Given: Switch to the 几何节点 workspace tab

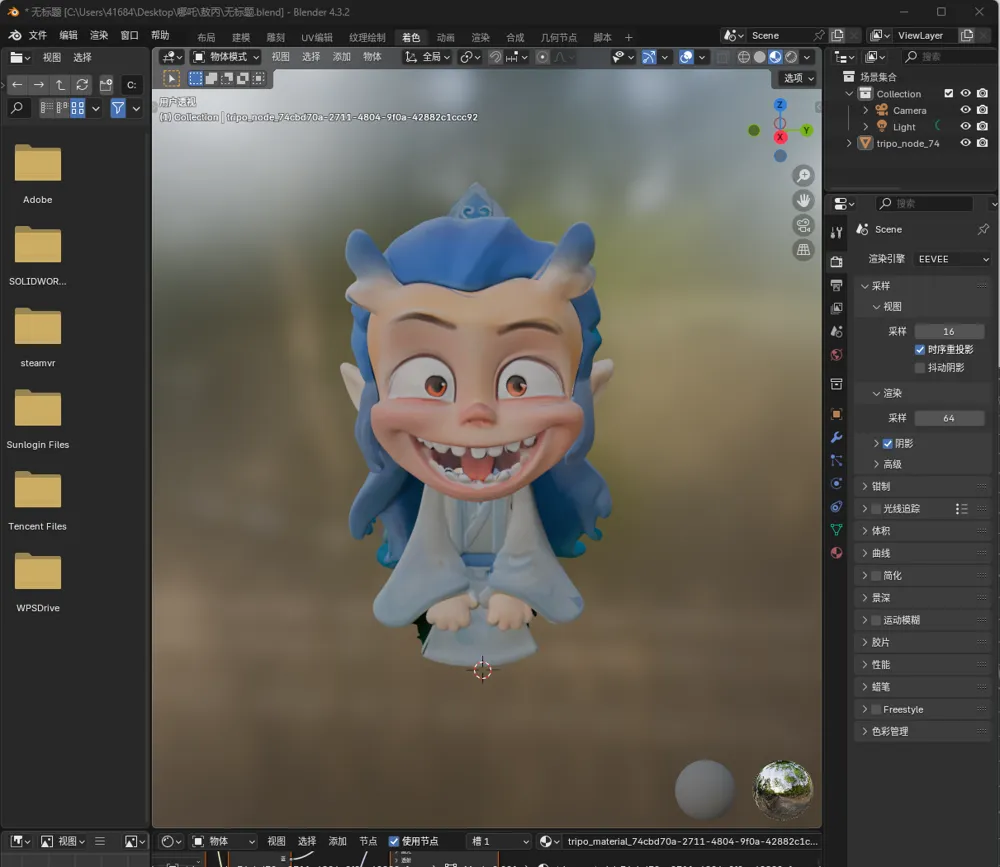Looking at the screenshot, I should tap(559, 36).
